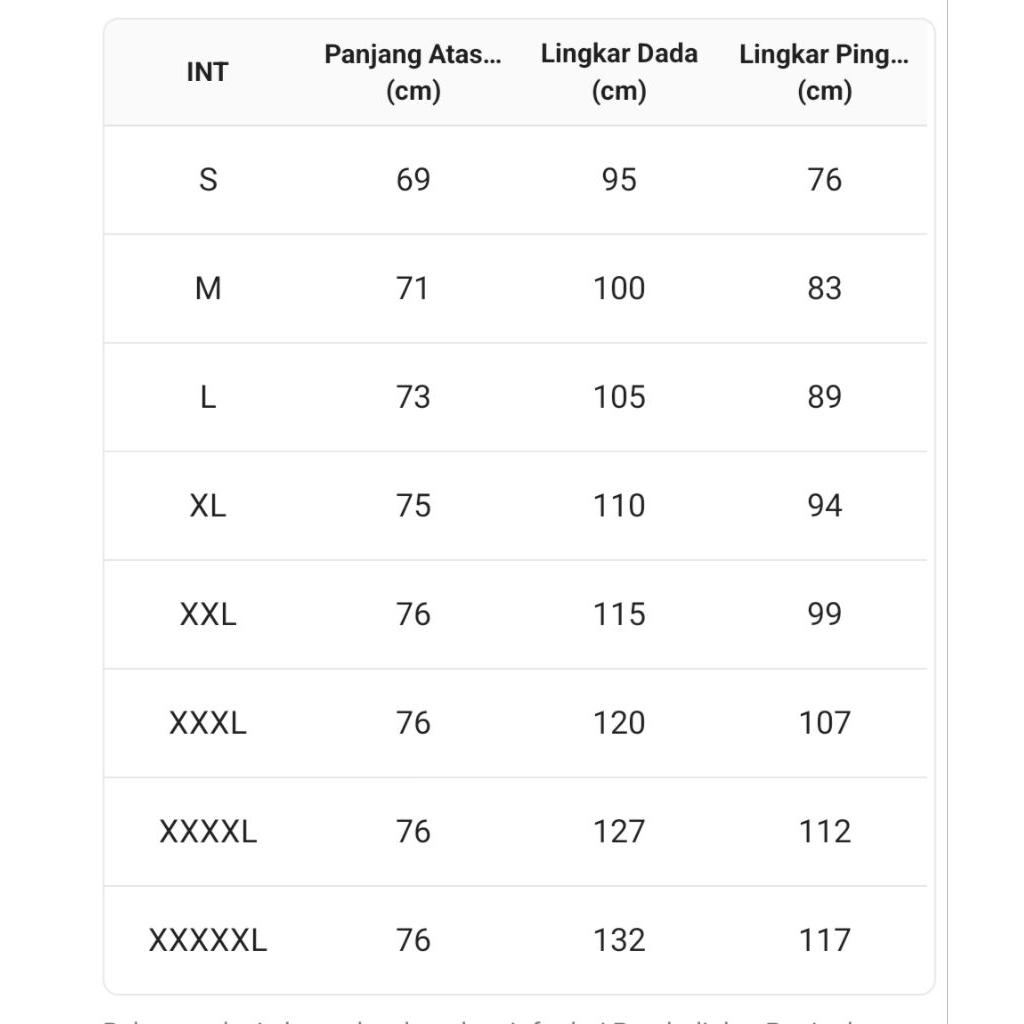Screen dimensions: 1024x1024
Task: Select the XXXL size row label
Action: pyautogui.click(x=208, y=723)
